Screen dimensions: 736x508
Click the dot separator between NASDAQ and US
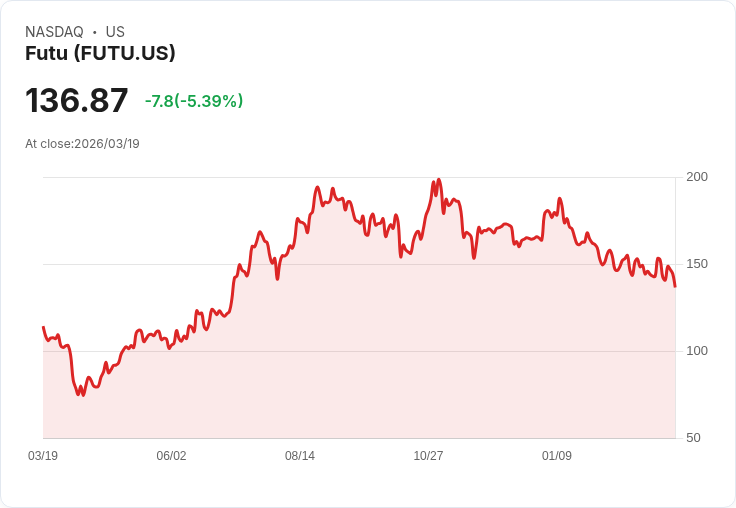pyautogui.click(x=95, y=32)
